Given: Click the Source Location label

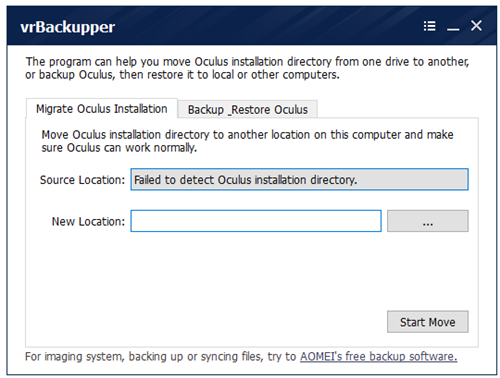Looking at the screenshot, I should click(x=82, y=180).
